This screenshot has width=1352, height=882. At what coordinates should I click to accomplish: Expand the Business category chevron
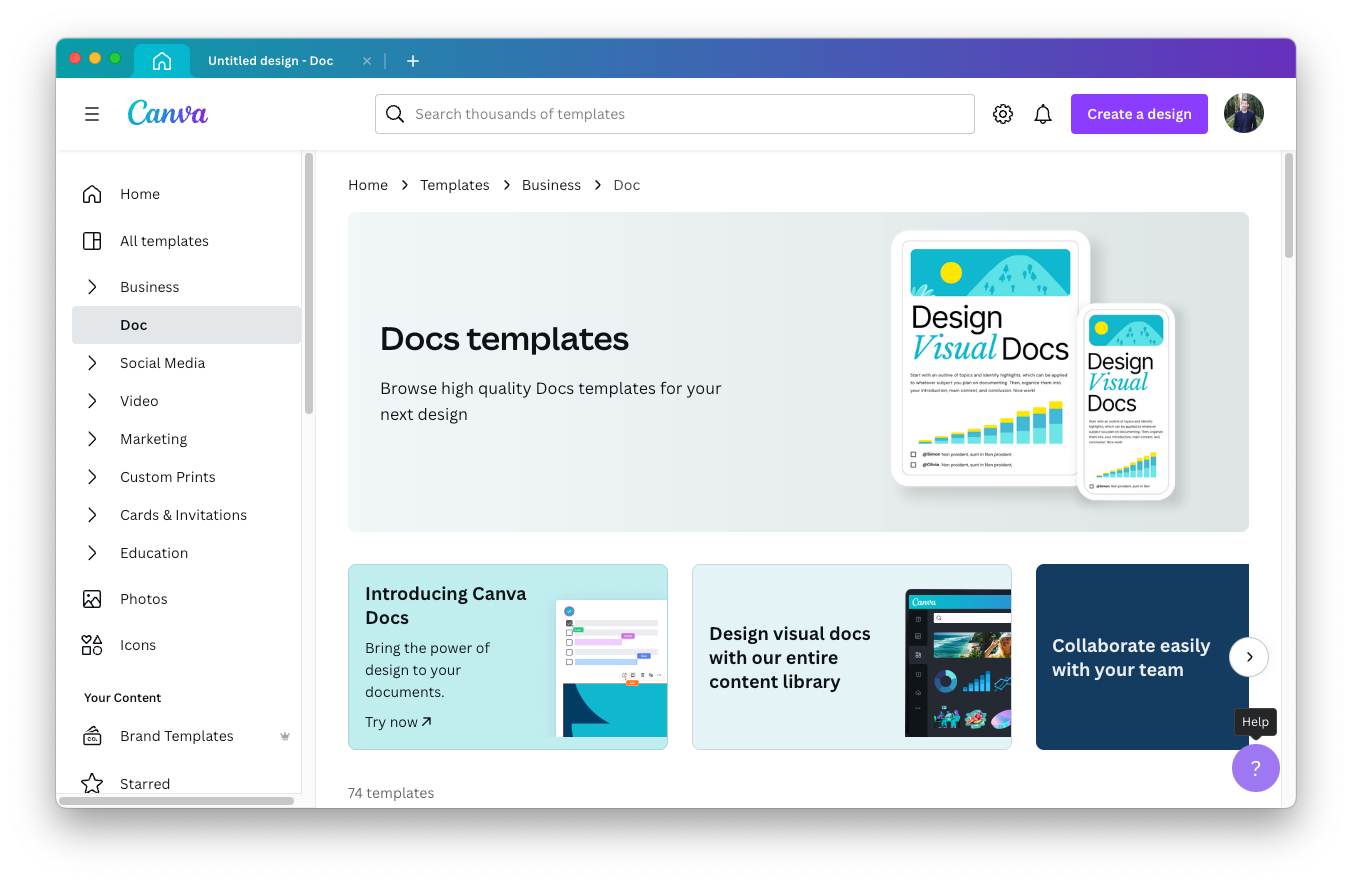(92, 287)
